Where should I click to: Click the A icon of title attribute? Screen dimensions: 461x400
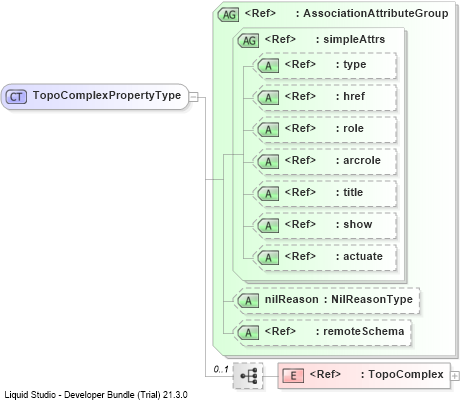point(268,193)
